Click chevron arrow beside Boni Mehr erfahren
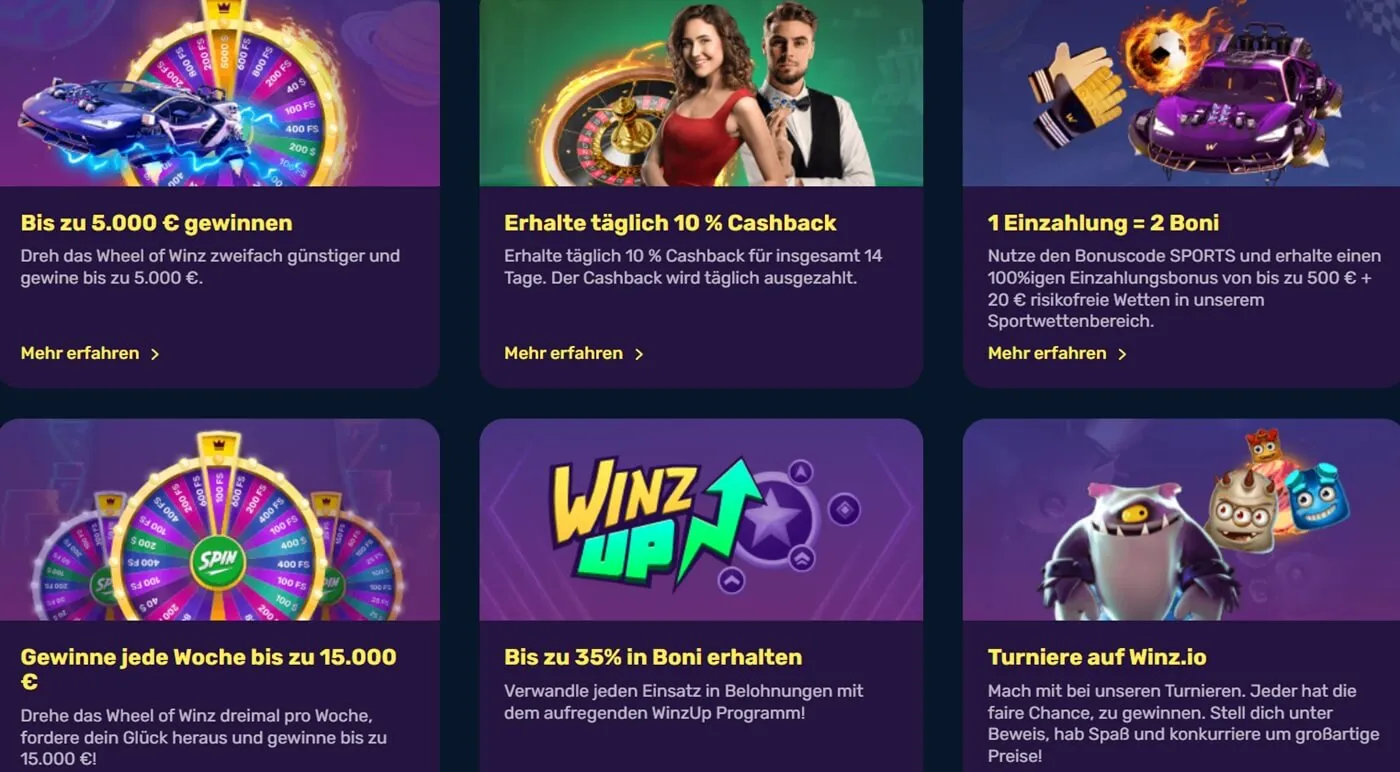 tap(1122, 354)
